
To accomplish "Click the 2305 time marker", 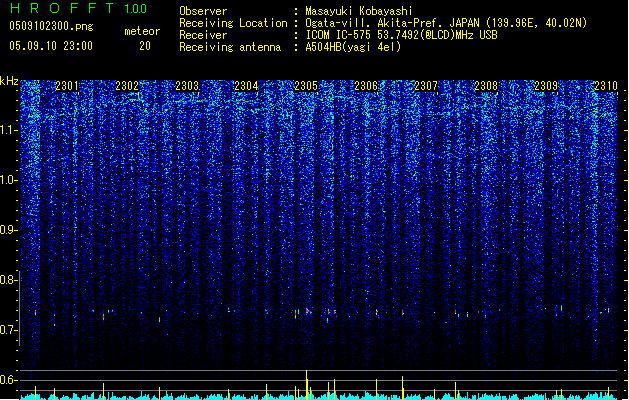I will click(306, 85).
